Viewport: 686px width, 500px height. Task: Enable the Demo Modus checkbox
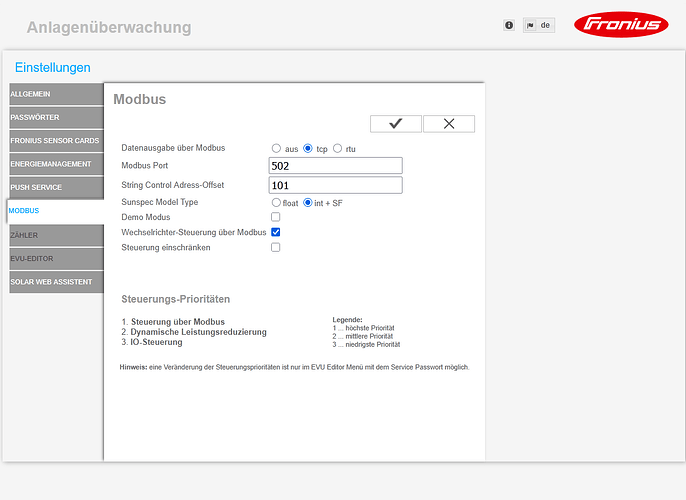tap(276, 217)
